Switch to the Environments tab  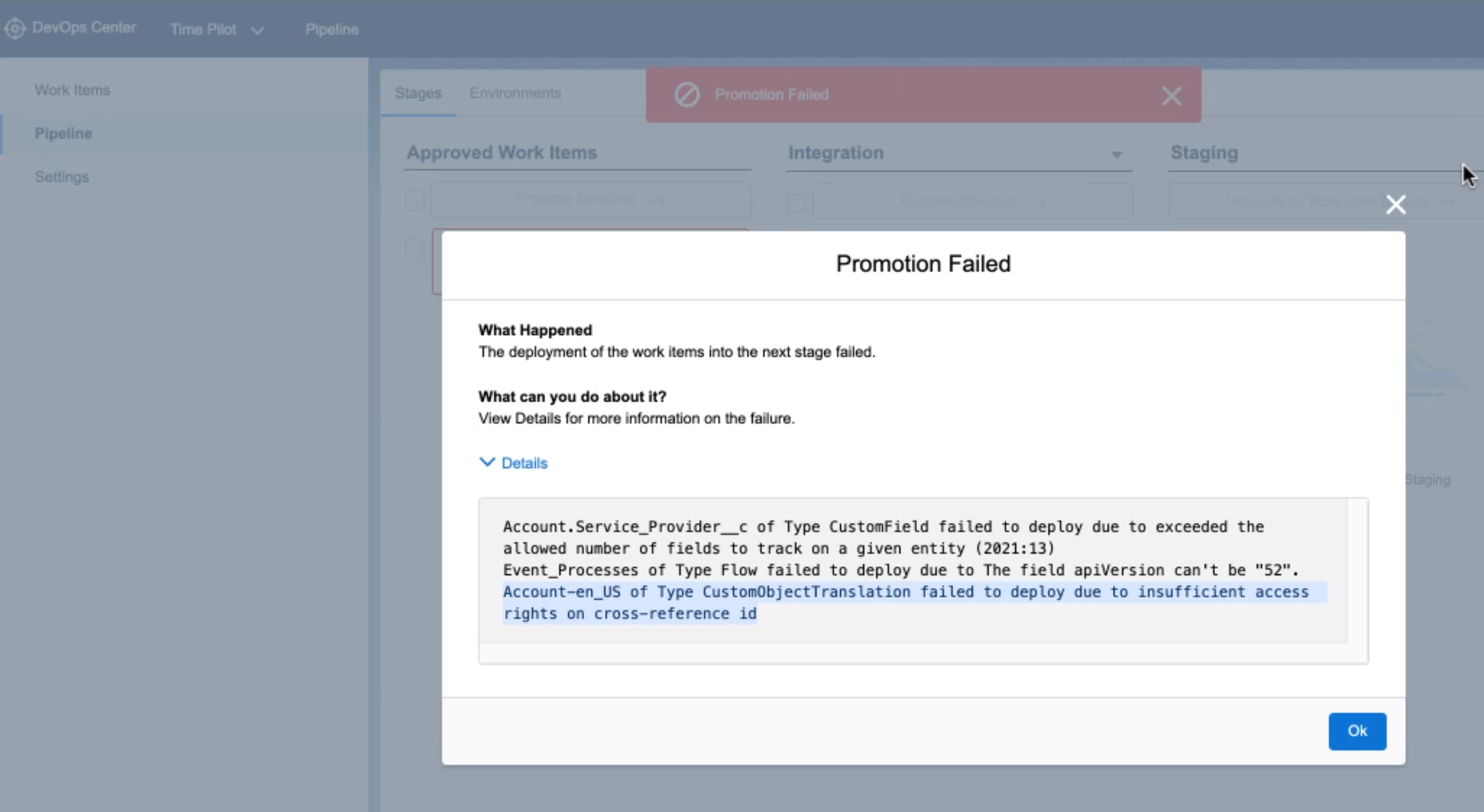pyautogui.click(x=515, y=93)
